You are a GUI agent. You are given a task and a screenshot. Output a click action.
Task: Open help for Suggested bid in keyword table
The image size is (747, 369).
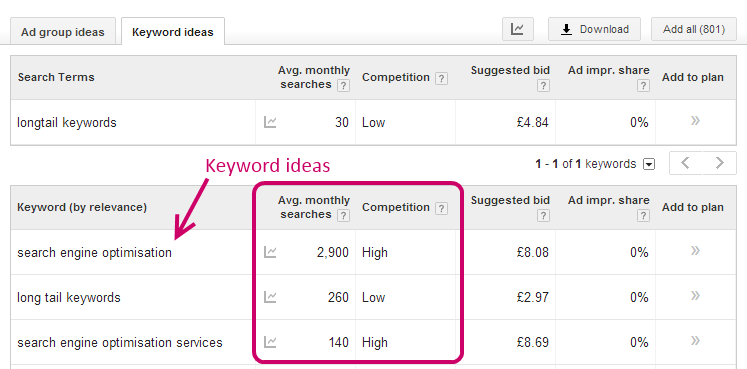pos(543,216)
